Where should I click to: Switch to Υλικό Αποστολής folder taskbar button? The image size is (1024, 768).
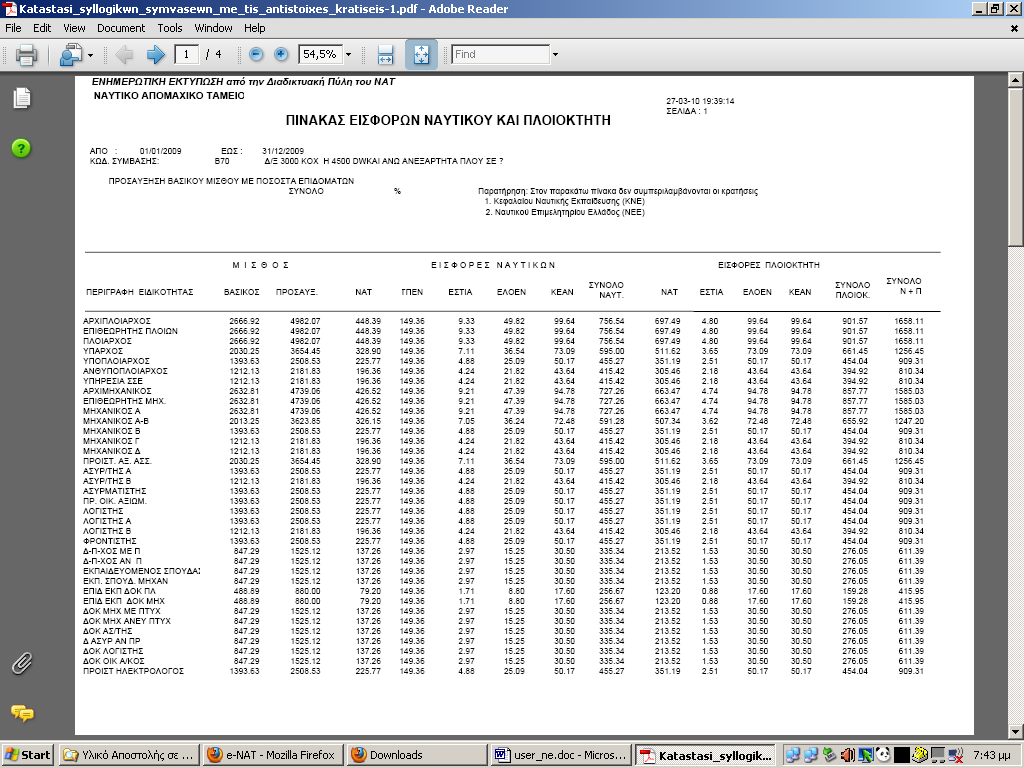click(x=128, y=755)
